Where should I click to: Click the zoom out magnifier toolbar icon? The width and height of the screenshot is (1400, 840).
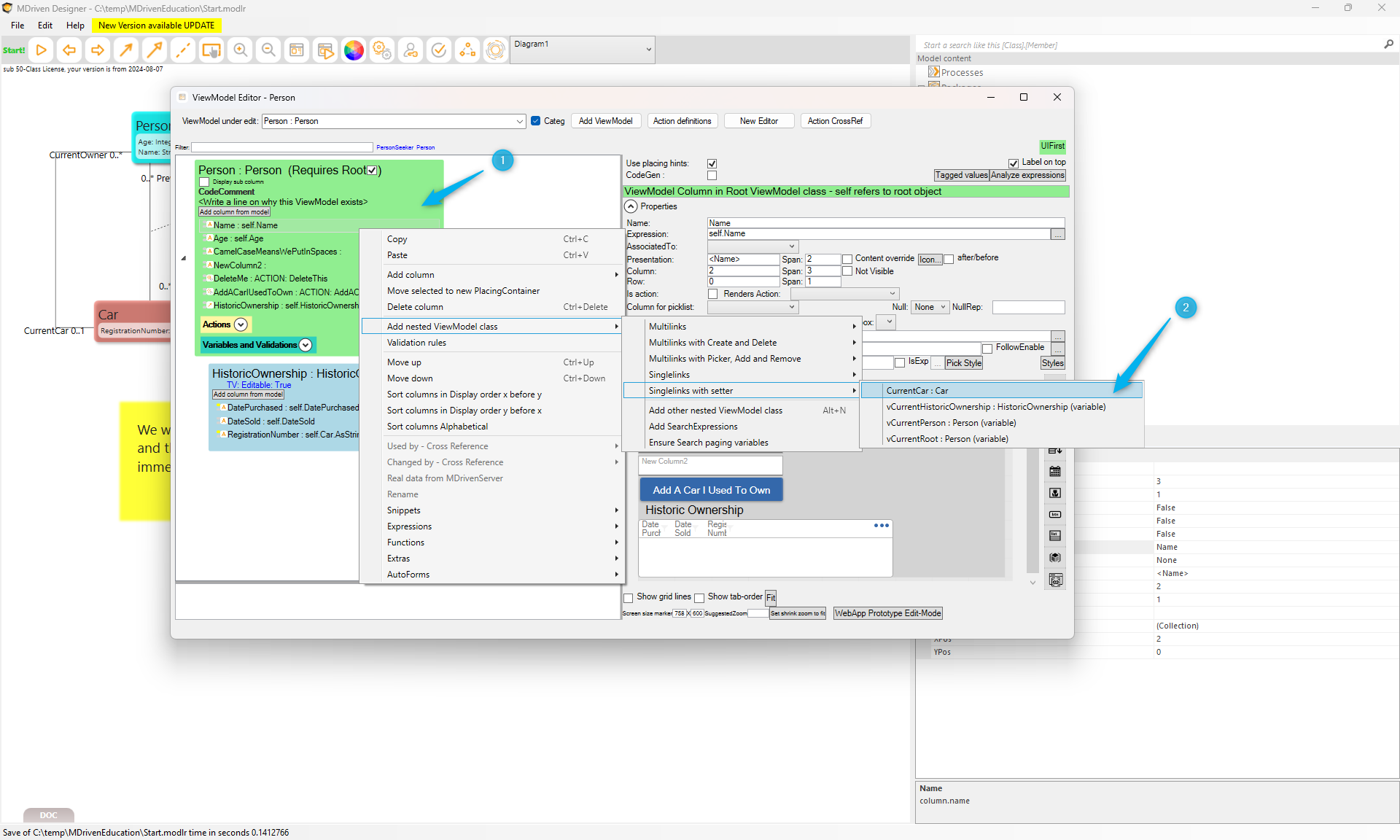coord(268,50)
